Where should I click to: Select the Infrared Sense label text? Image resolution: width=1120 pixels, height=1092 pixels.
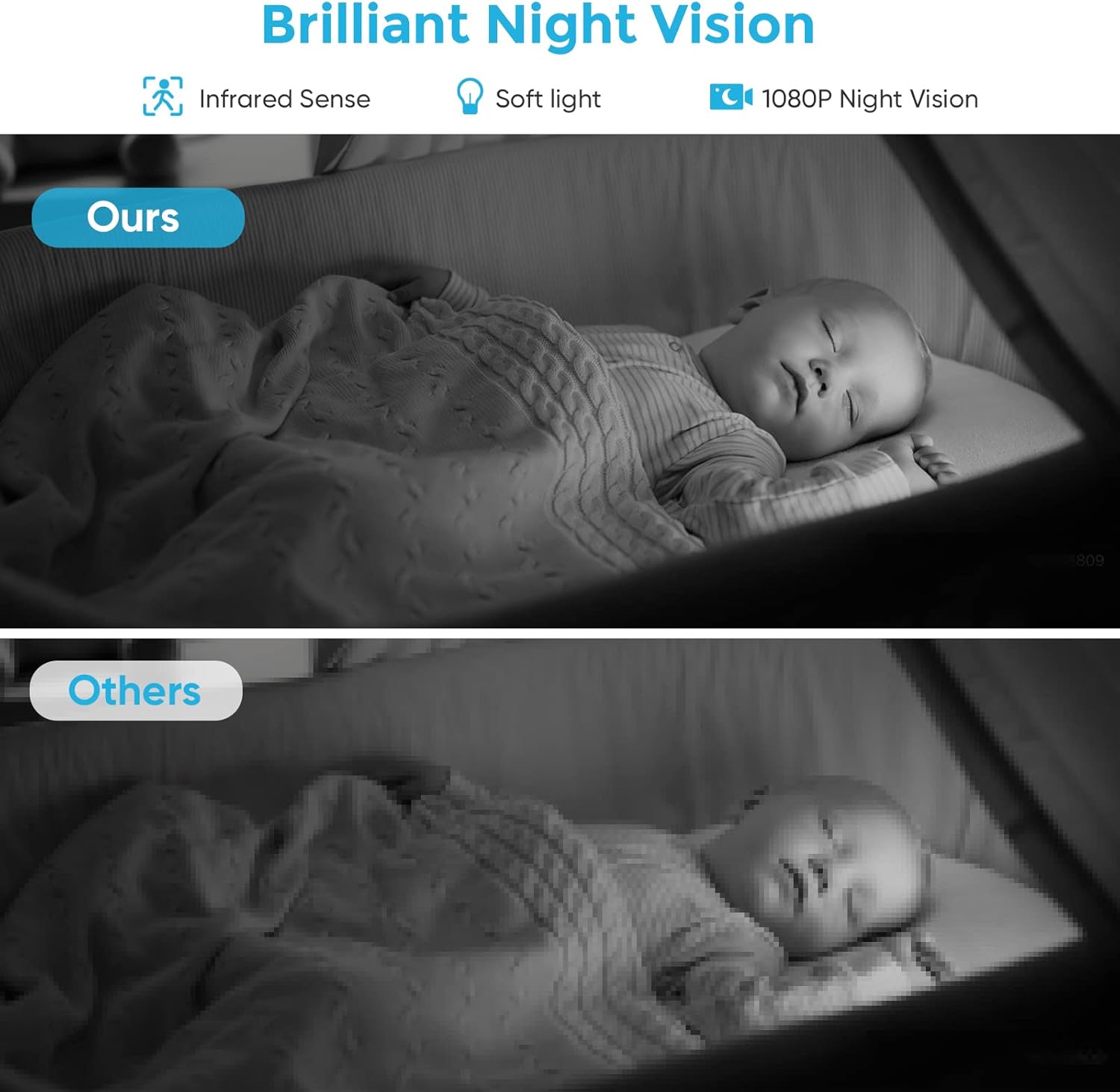coord(284,99)
